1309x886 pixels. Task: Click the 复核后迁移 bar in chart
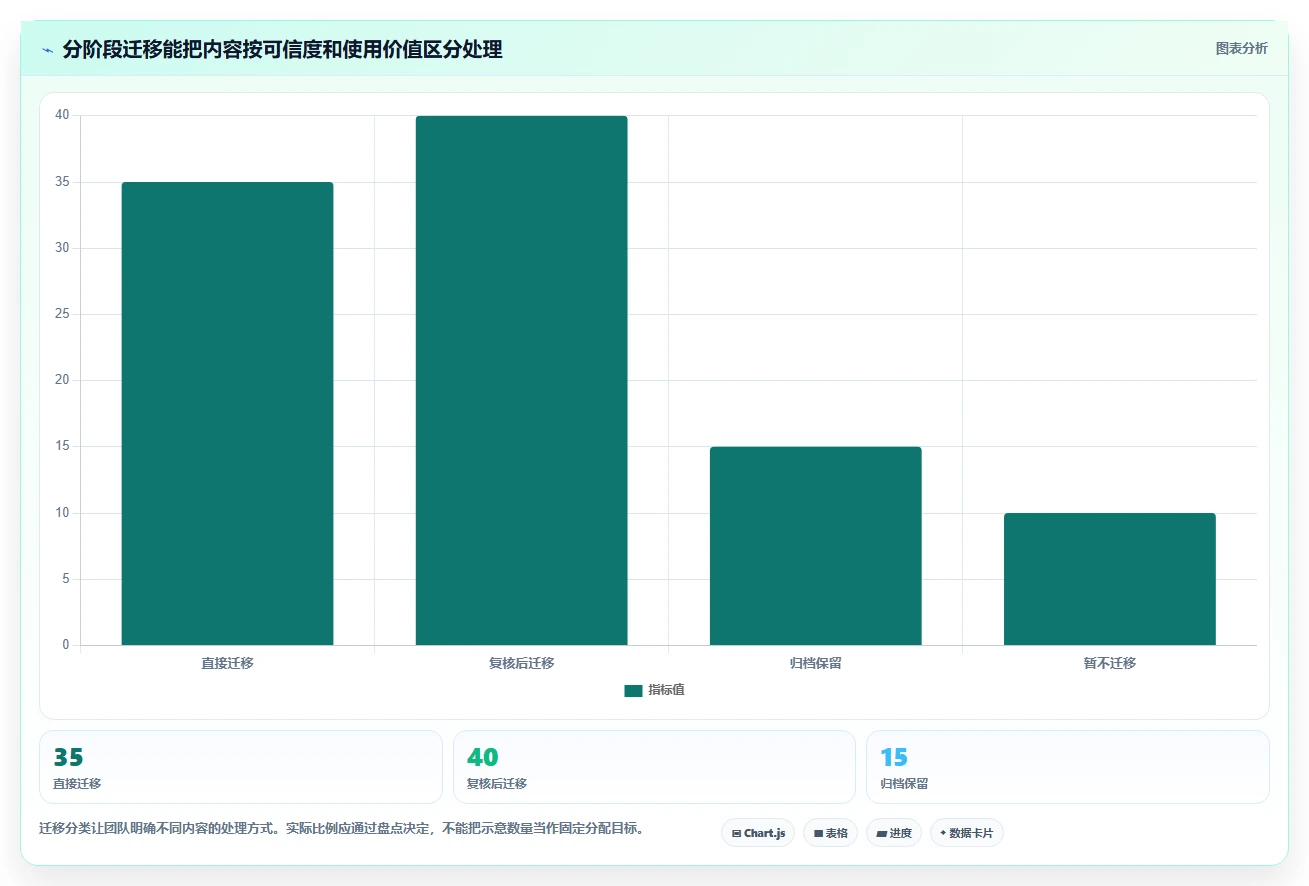pos(521,380)
